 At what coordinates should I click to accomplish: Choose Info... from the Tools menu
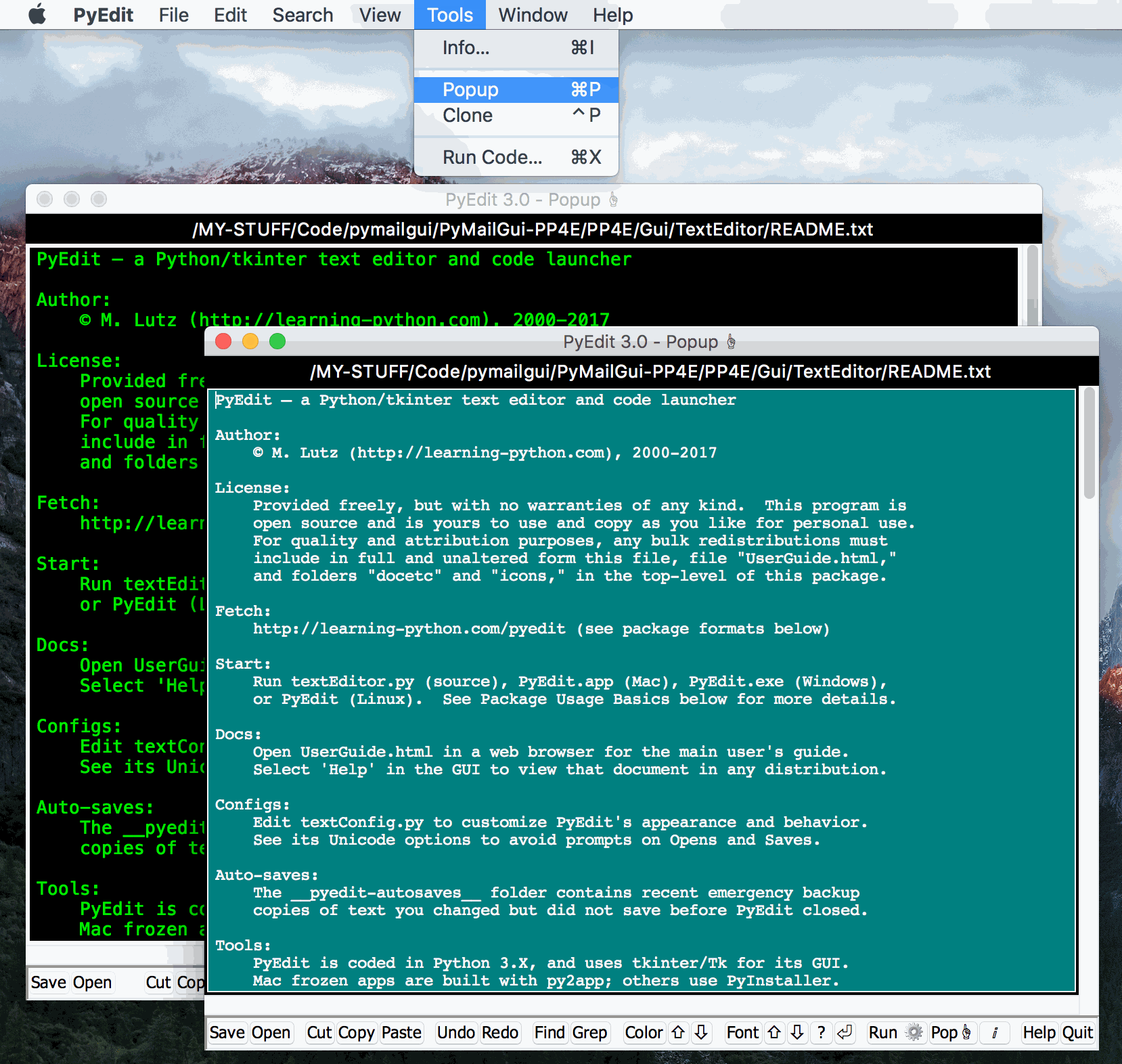516,48
